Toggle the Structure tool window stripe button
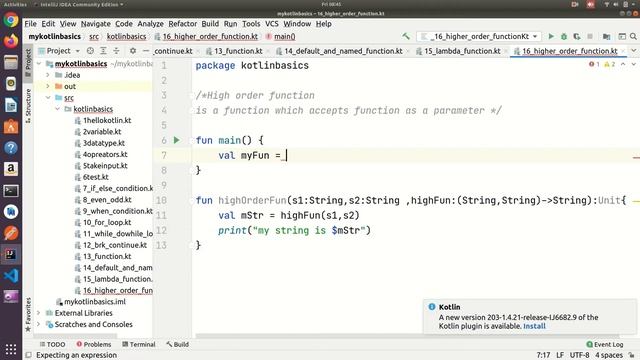 [28, 105]
